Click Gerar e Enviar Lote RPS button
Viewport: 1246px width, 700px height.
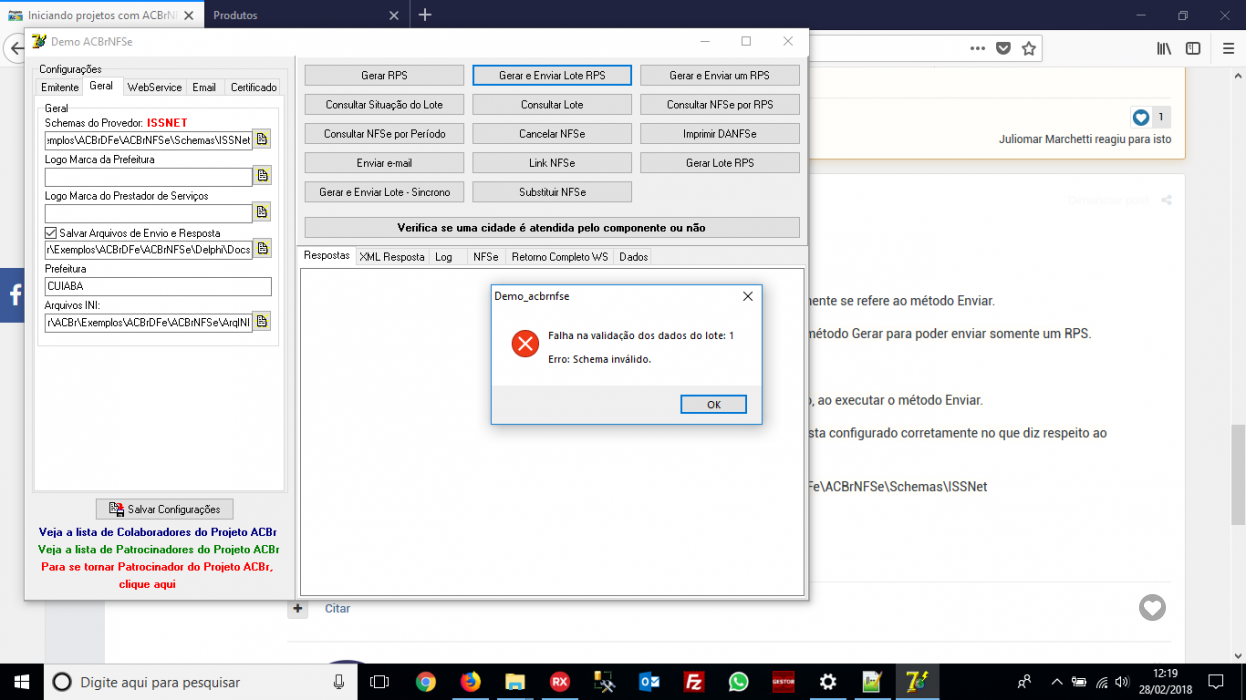pos(552,75)
